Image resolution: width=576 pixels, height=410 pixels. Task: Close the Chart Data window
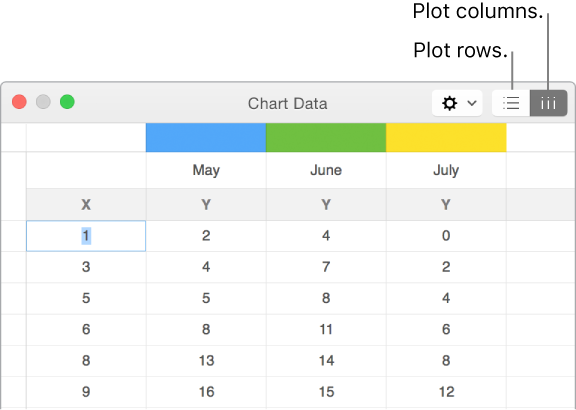(x=19, y=102)
